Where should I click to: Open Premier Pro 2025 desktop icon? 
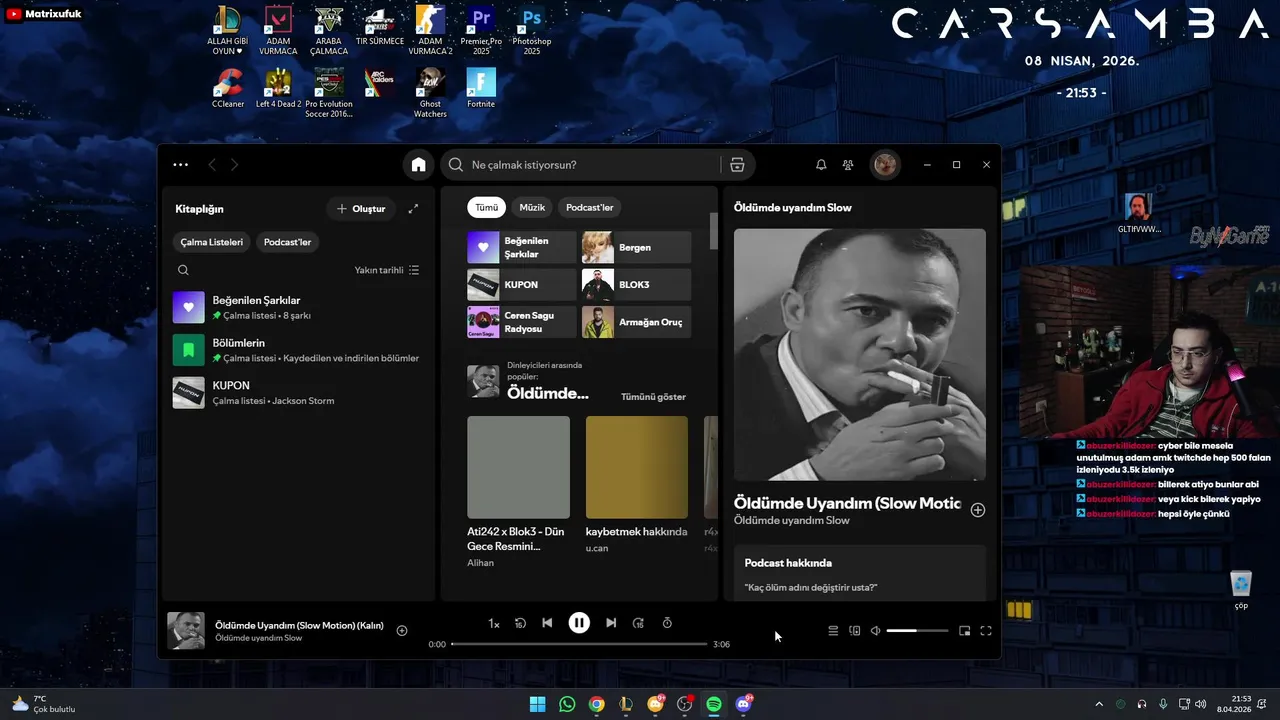click(x=481, y=30)
